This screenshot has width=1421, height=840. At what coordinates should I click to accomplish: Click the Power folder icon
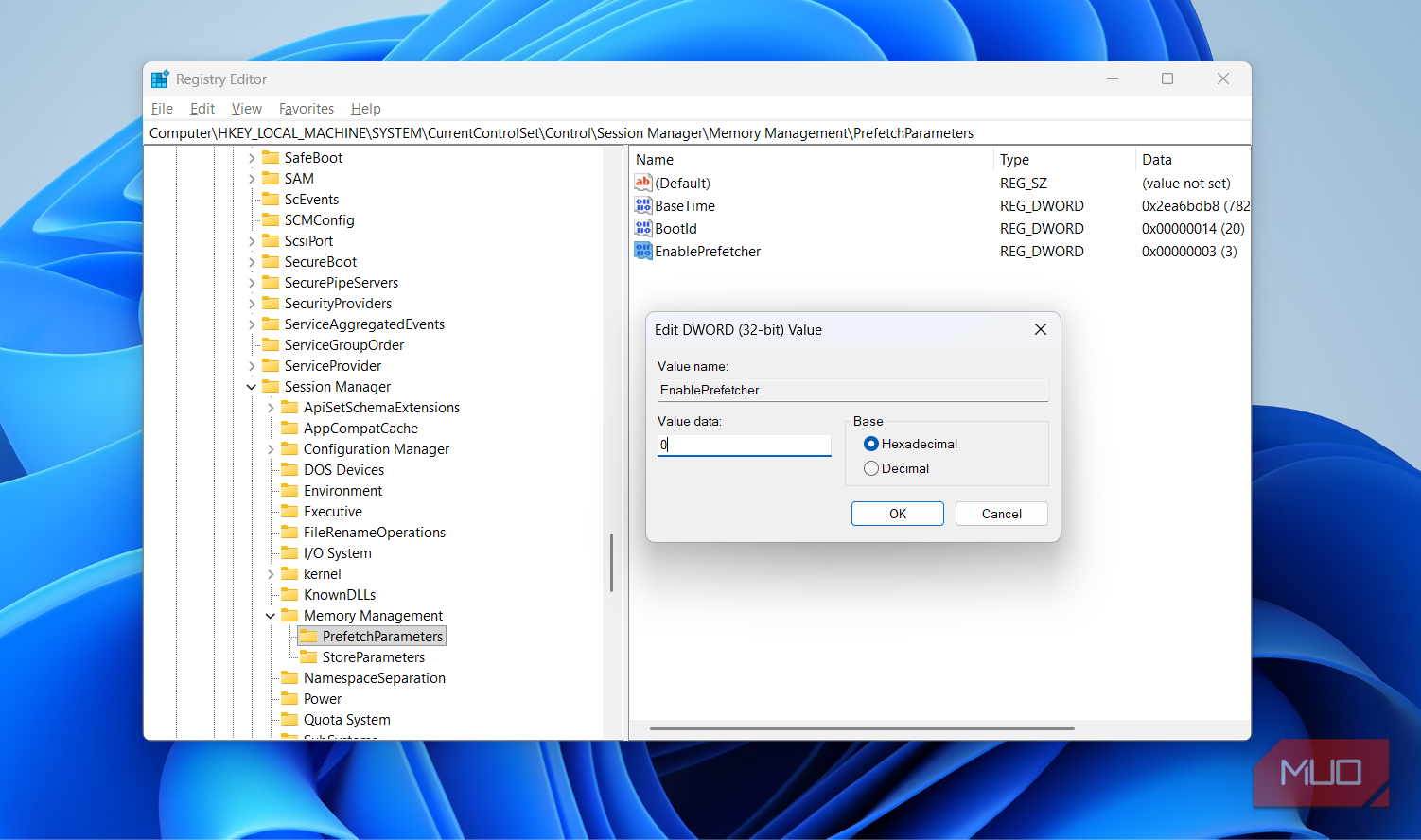(289, 698)
